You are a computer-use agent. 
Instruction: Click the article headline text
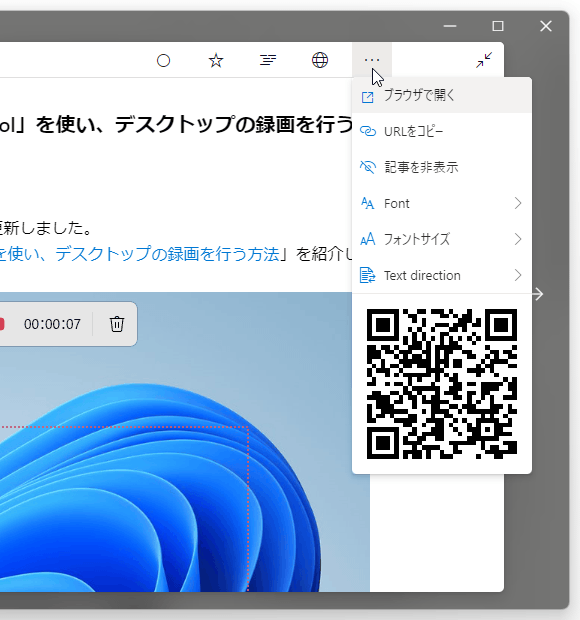[x=176, y=125]
